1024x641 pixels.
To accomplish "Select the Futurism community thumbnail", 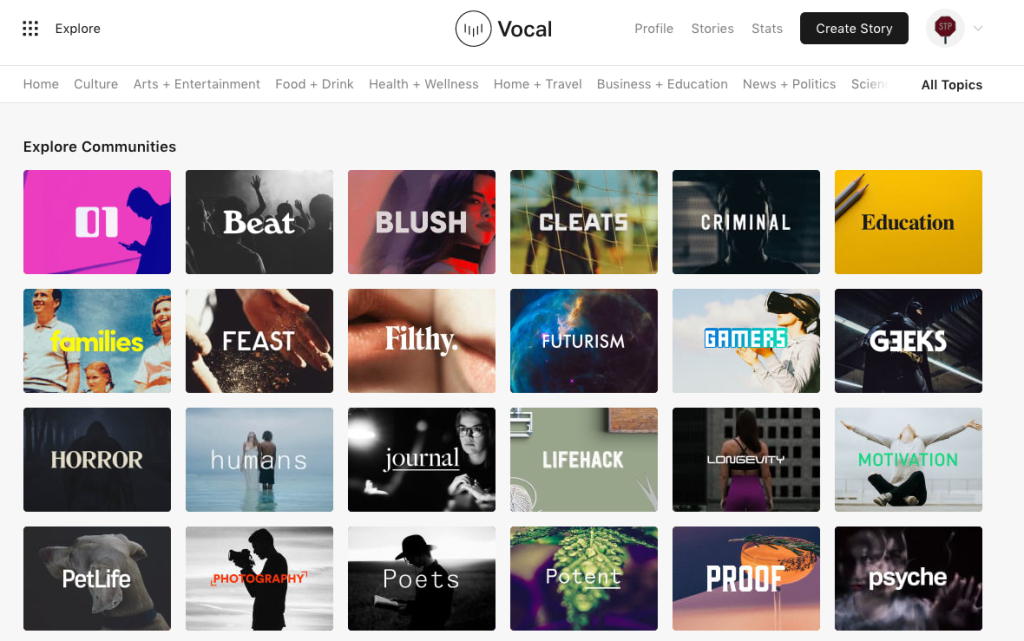I will [584, 341].
